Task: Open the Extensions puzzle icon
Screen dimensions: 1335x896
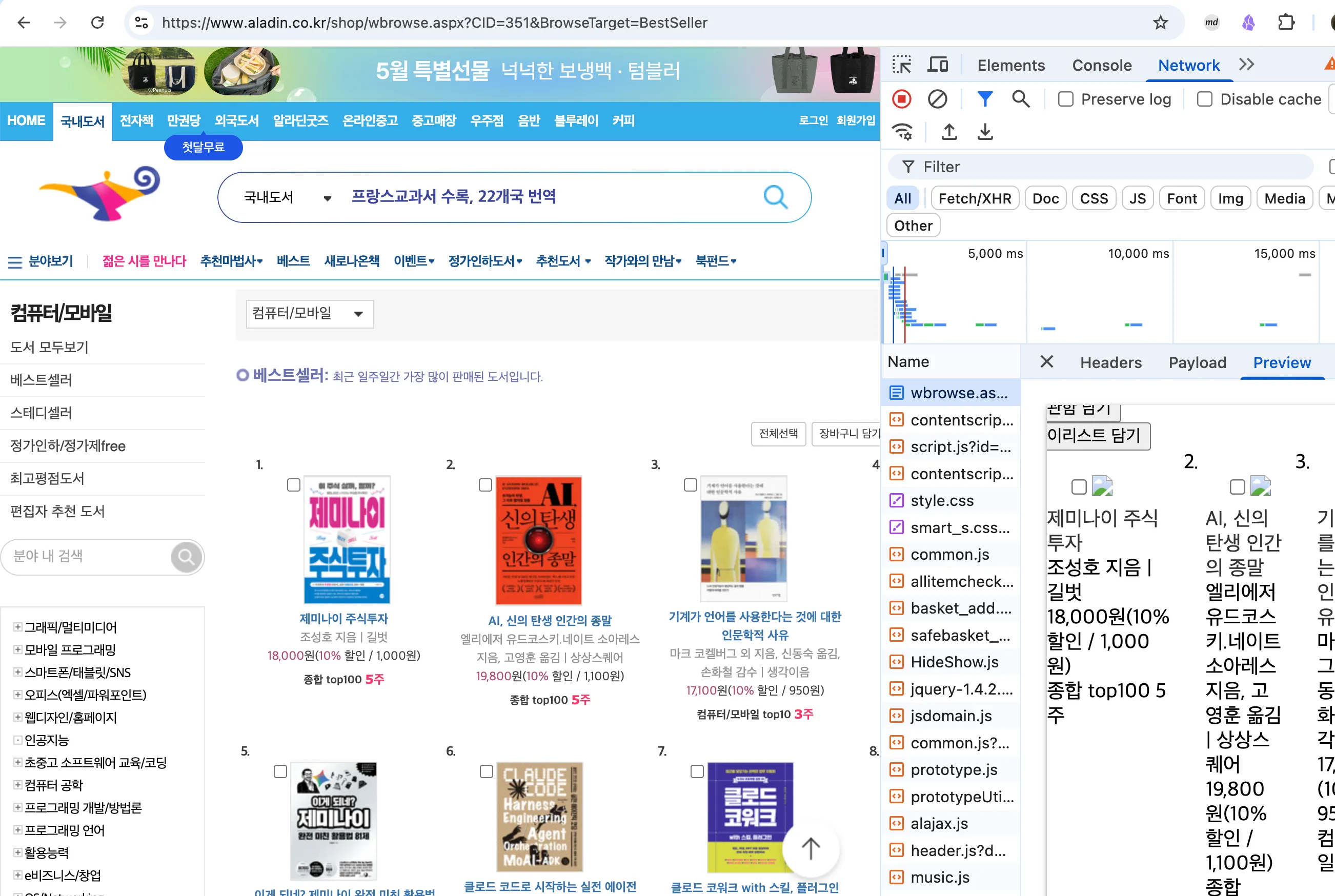Action: click(1286, 23)
